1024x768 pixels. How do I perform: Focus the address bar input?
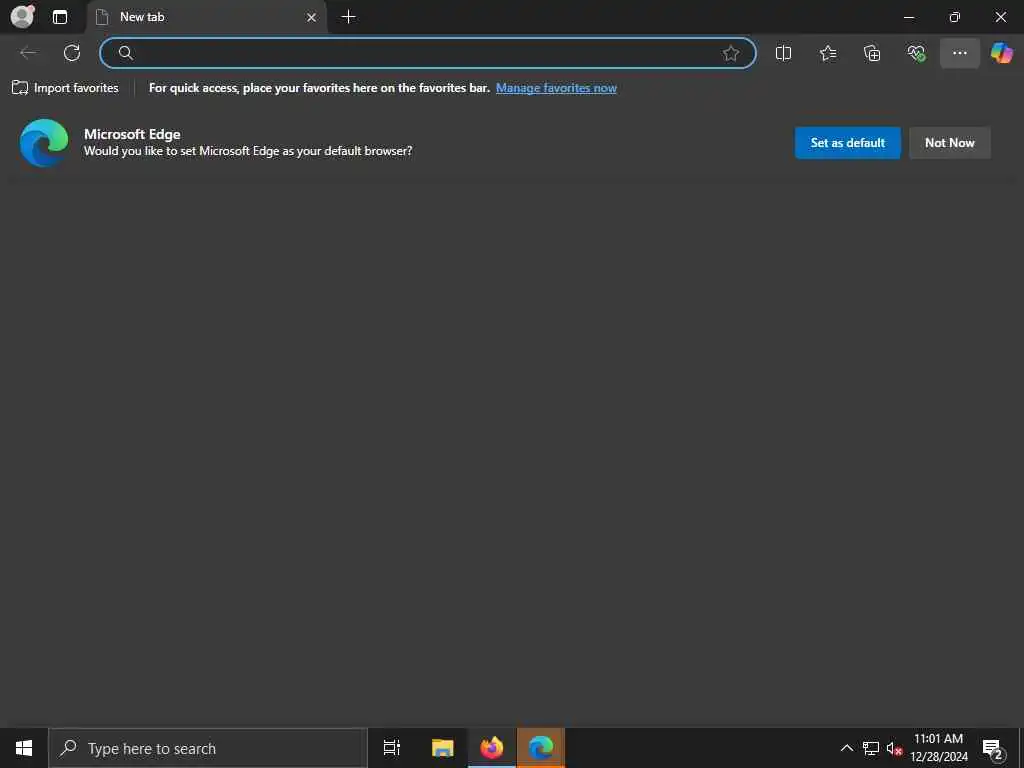point(428,53)
